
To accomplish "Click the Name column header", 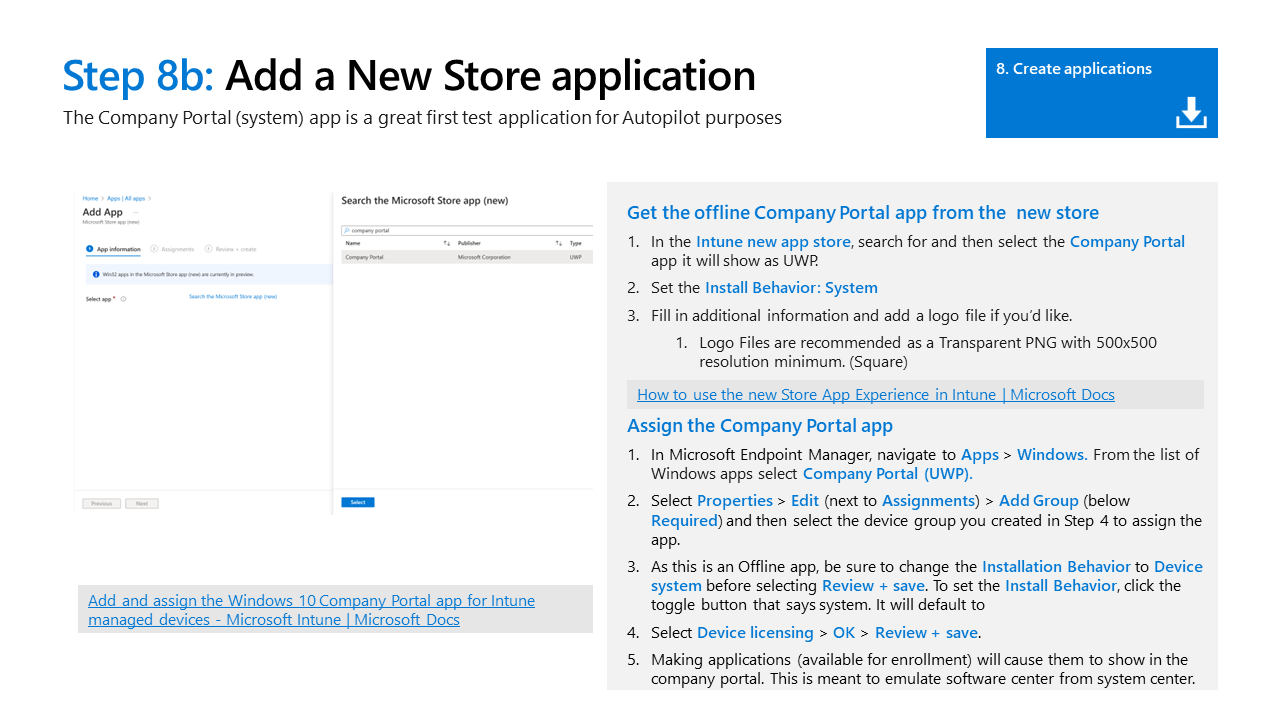I will (353, 243).
